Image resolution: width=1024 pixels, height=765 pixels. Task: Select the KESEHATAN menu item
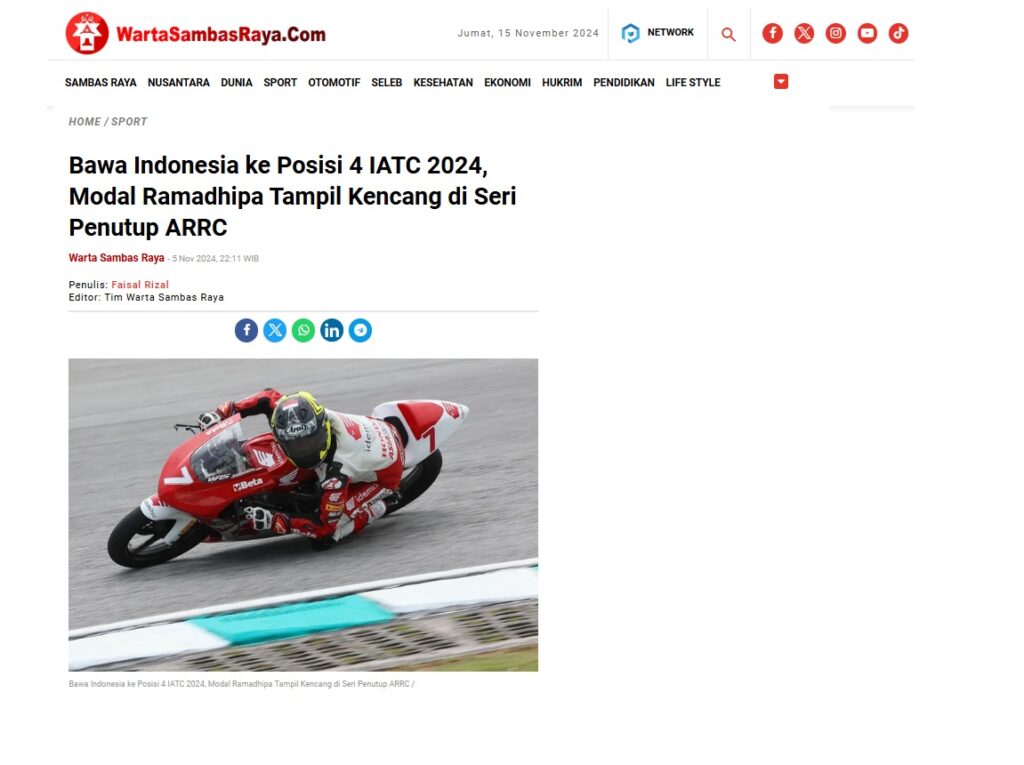click(443, 82)
